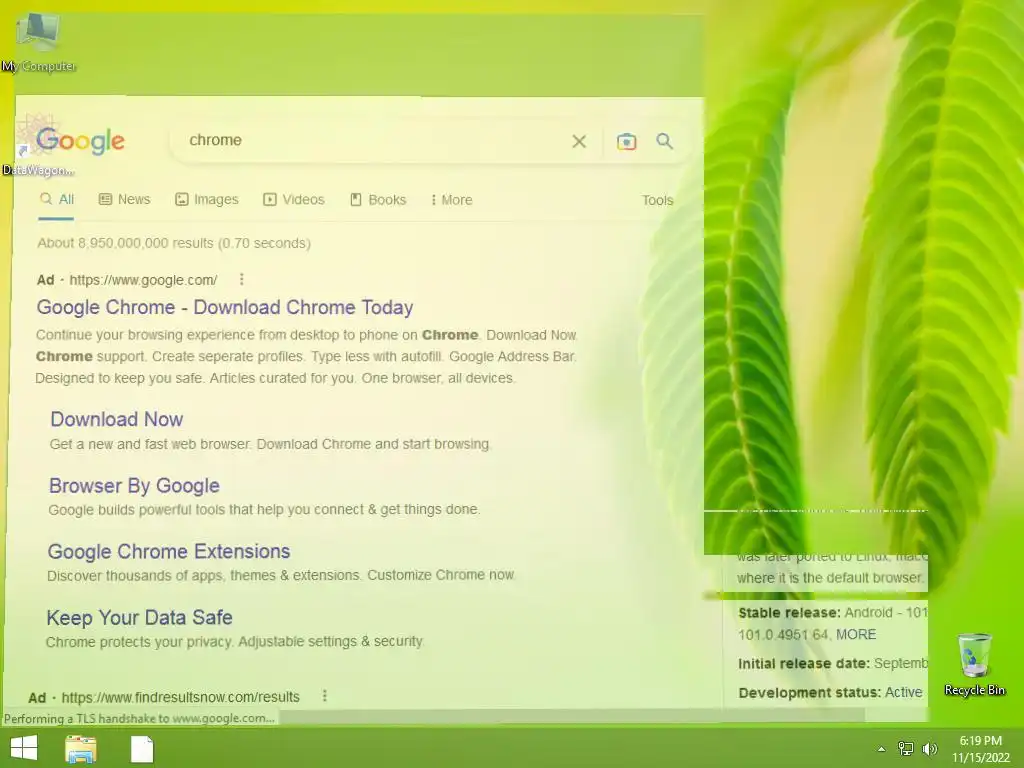Viewport: 1024px width, 768px height.
Task: Click the Windows Start button
Action: (24, 748)
